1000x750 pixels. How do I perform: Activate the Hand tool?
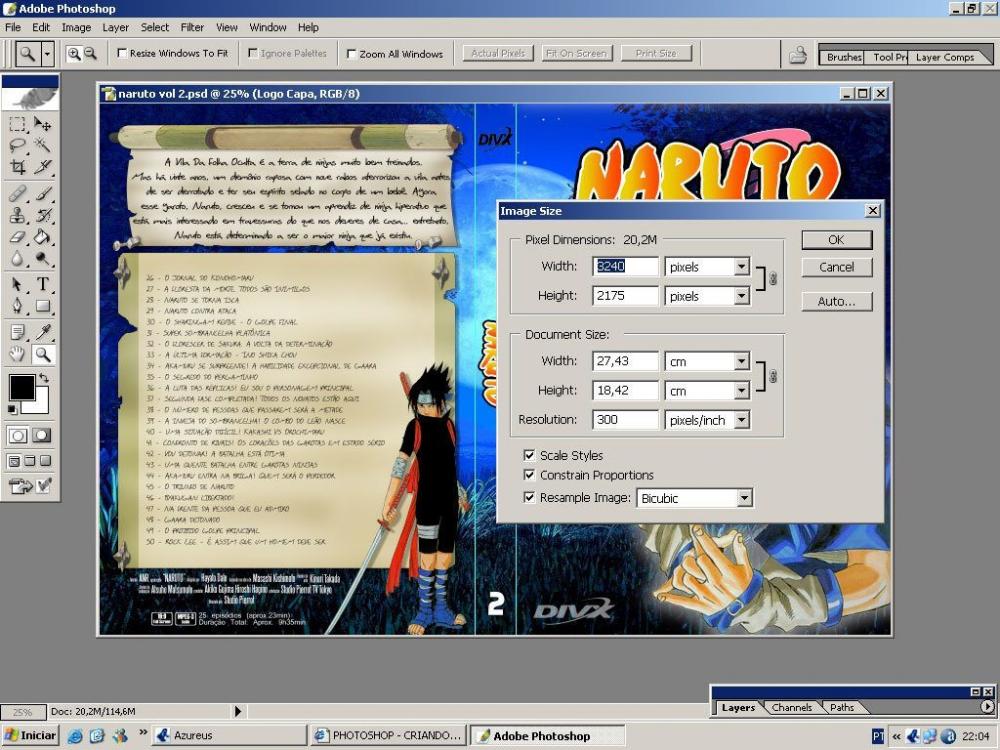18,354
